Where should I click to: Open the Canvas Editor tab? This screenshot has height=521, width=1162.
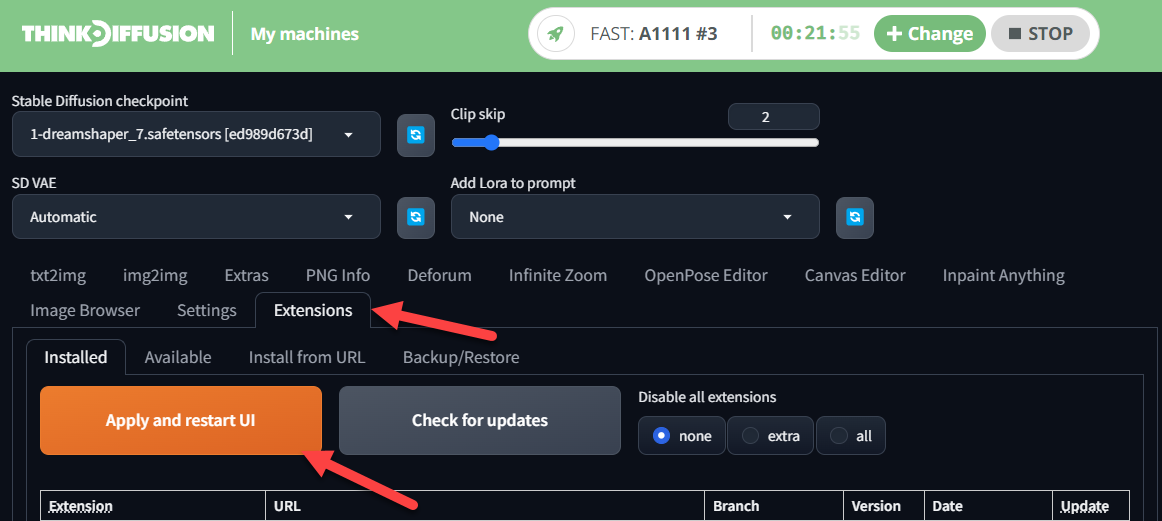tap(855, 276)
